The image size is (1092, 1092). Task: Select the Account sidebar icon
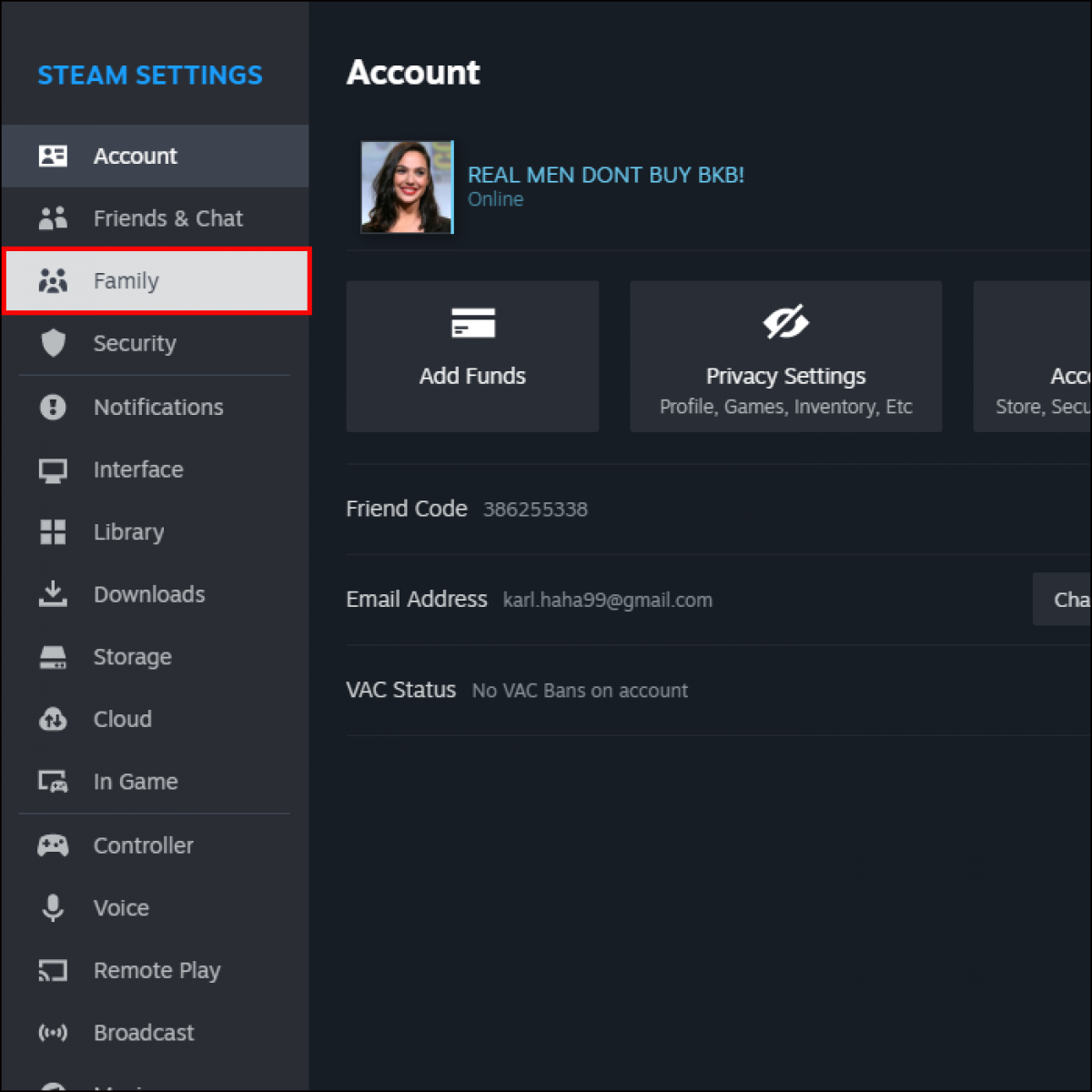tap(53, 156)
